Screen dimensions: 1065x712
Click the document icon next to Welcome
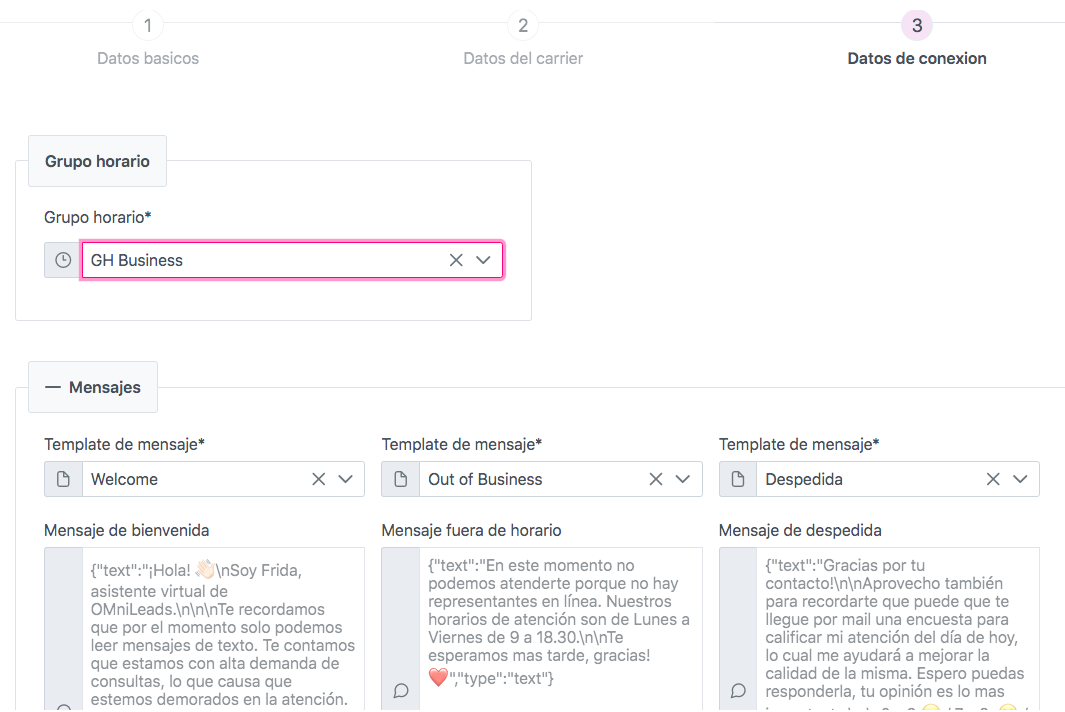pos(63,479)
